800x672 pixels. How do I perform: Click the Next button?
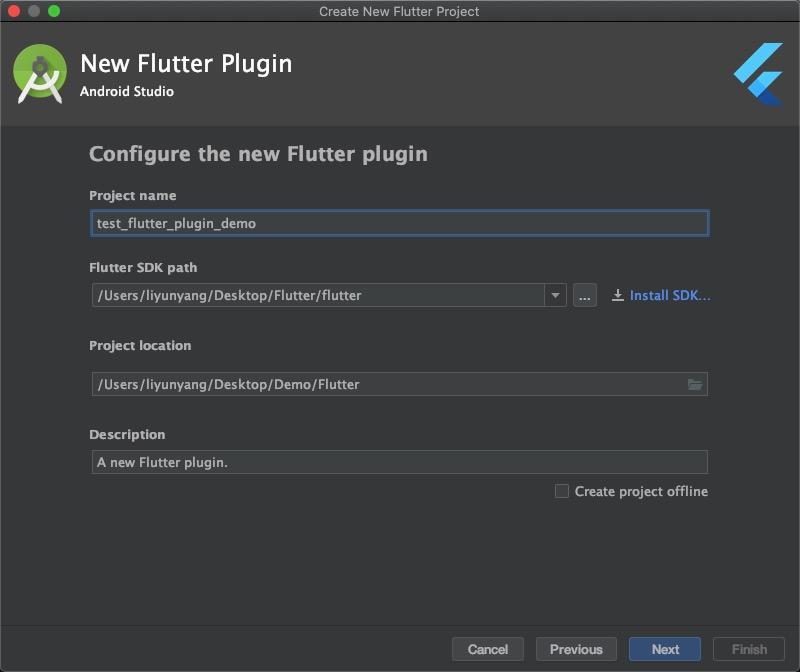tap(665, 649)
